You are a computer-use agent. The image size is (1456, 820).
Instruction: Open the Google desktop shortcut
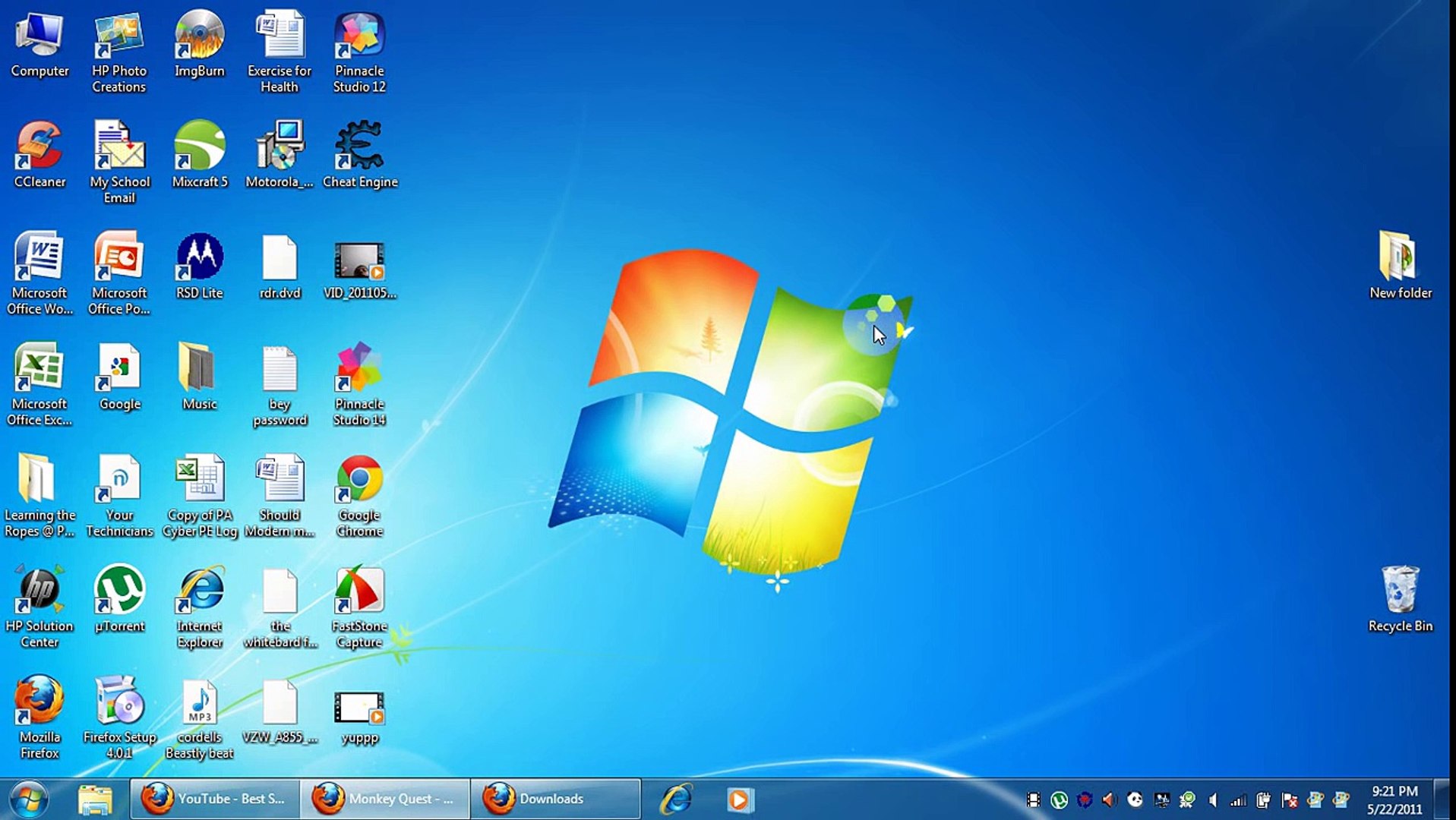(119, 377)
